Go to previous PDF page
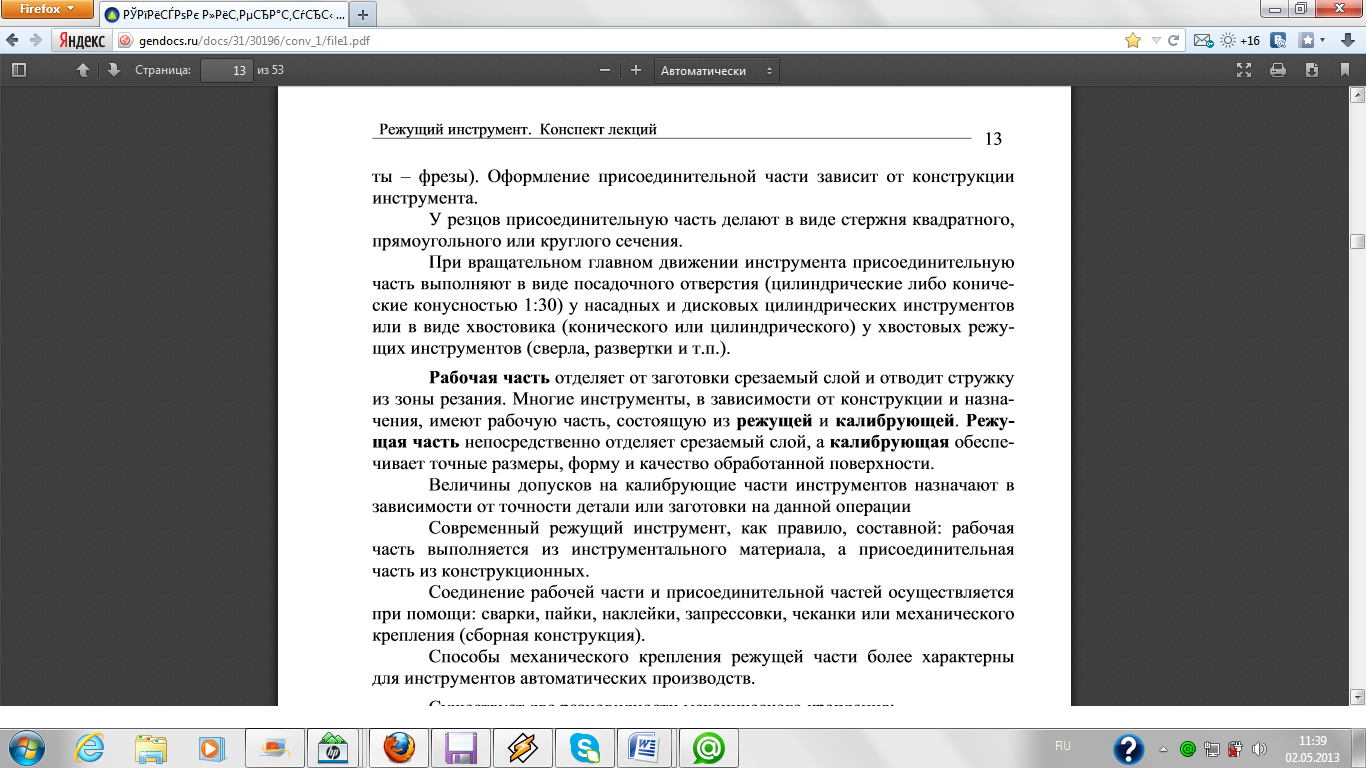Viewport: 1366px width, 768px height. (x=84, y=70)
